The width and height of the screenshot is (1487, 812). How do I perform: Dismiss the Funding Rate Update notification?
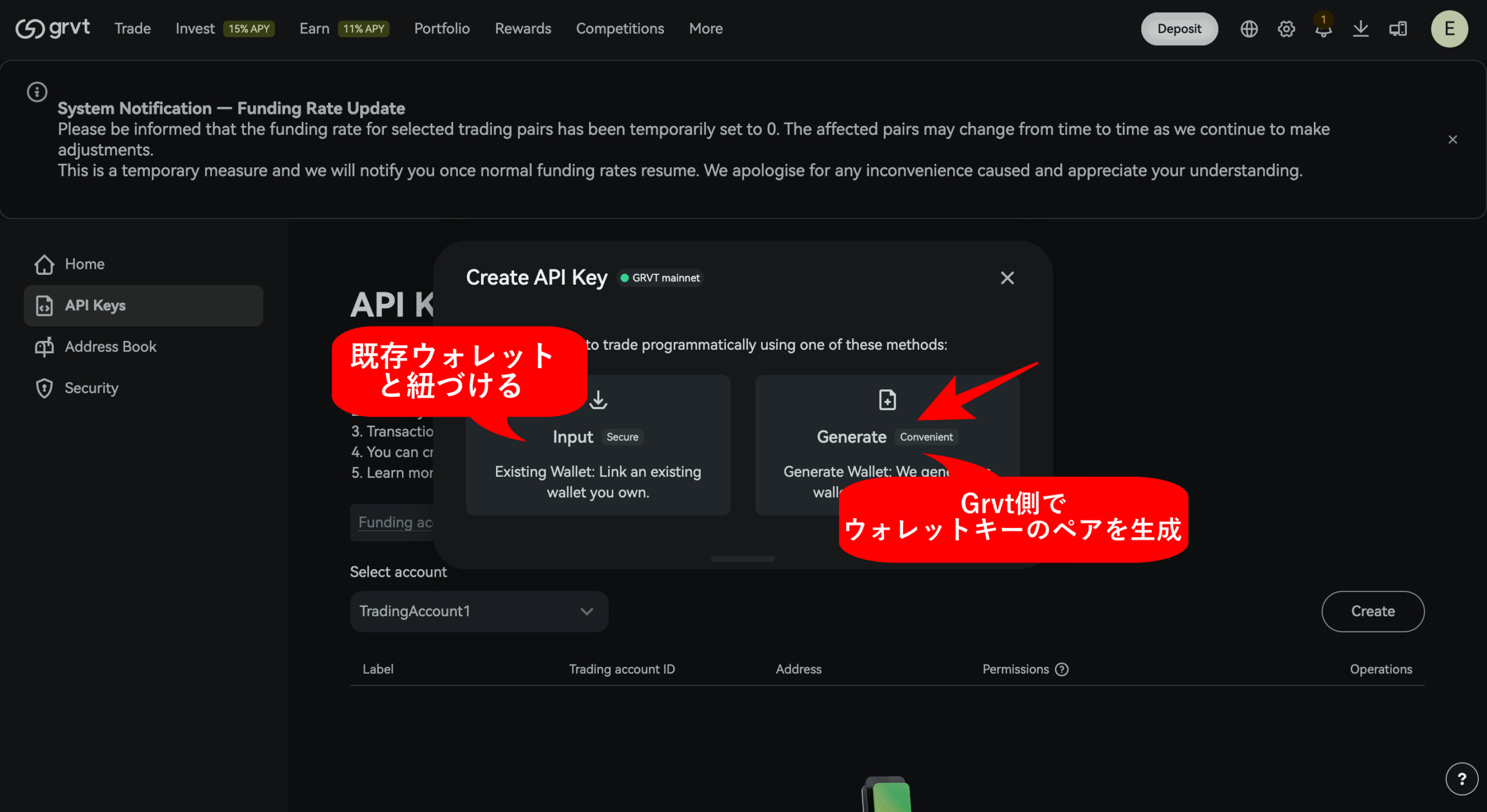pyautogui.click(x=1452, y=139)
